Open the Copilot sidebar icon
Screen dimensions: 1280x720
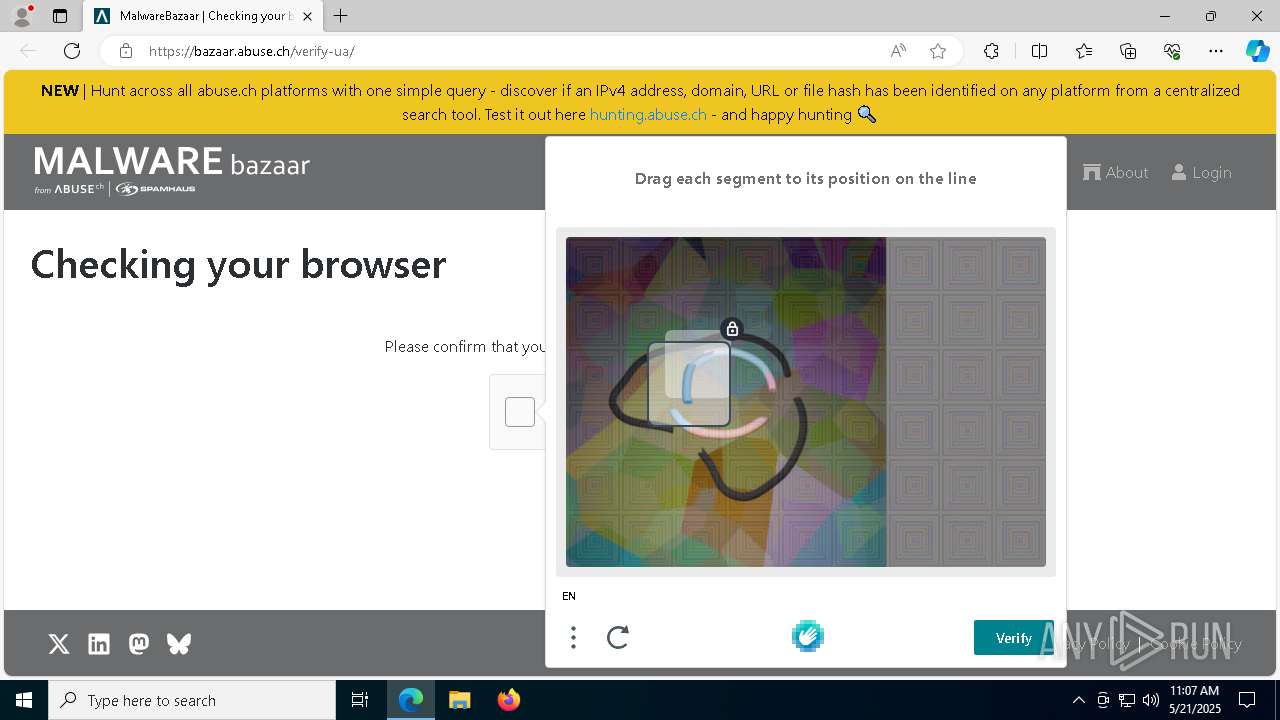tap(1257, 51)
